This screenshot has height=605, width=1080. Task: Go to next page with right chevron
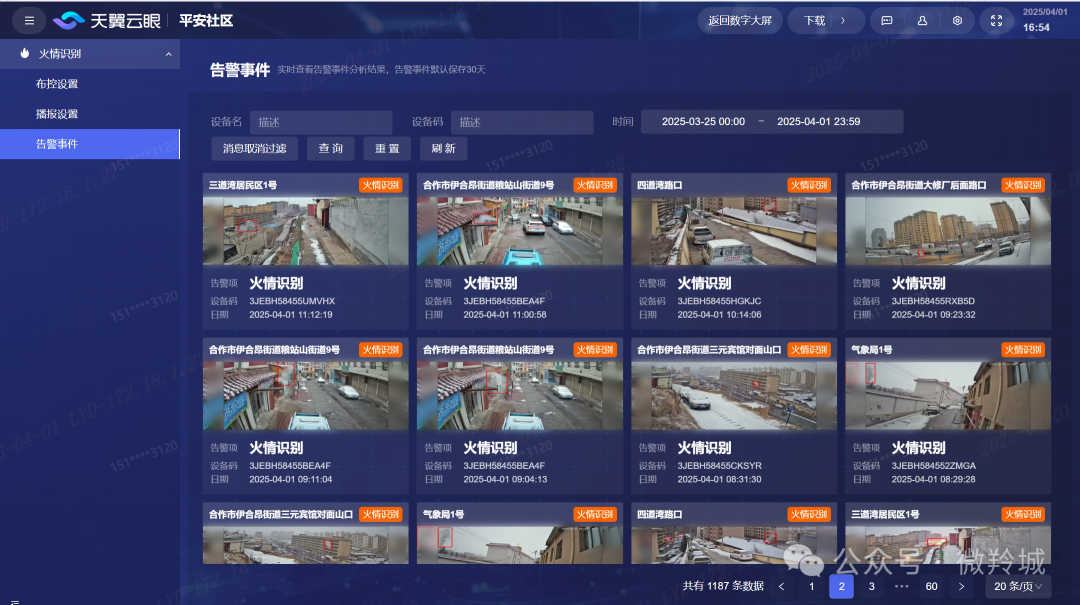point(962,586)
